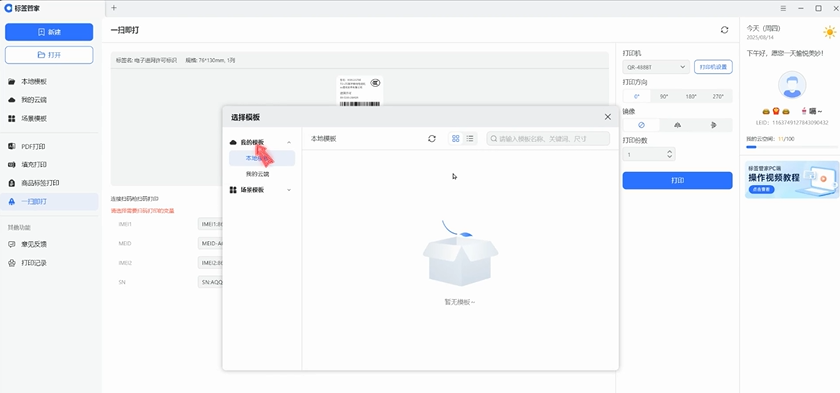This screenshot has width=840, height=393.
Task: Click the 暂无模板 empty box illustration
Action: tap(460, 254)
